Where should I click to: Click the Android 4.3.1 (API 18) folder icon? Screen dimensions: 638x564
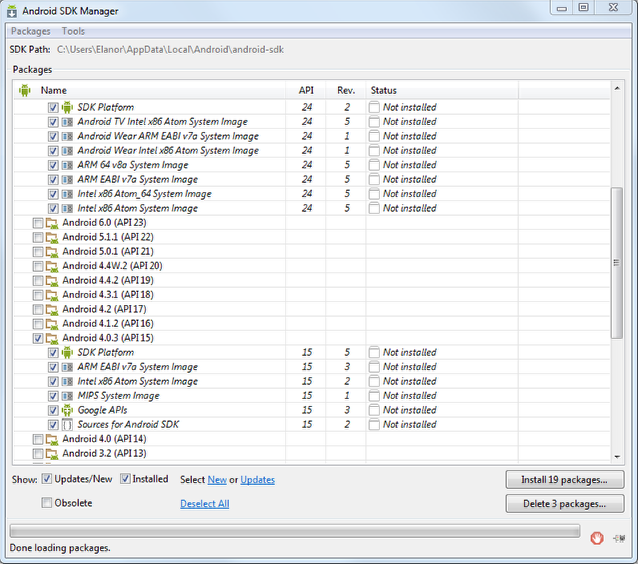click(52, 295)
